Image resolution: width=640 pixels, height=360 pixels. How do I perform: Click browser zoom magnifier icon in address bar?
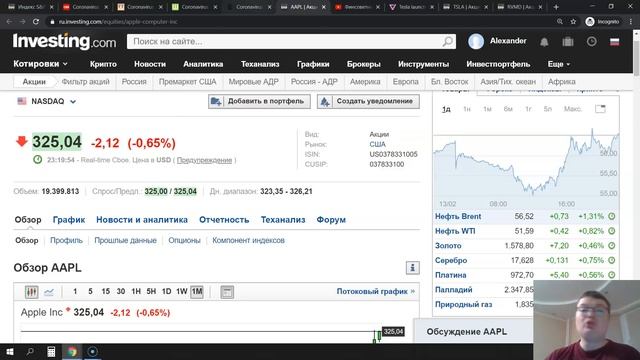point(560,22)
